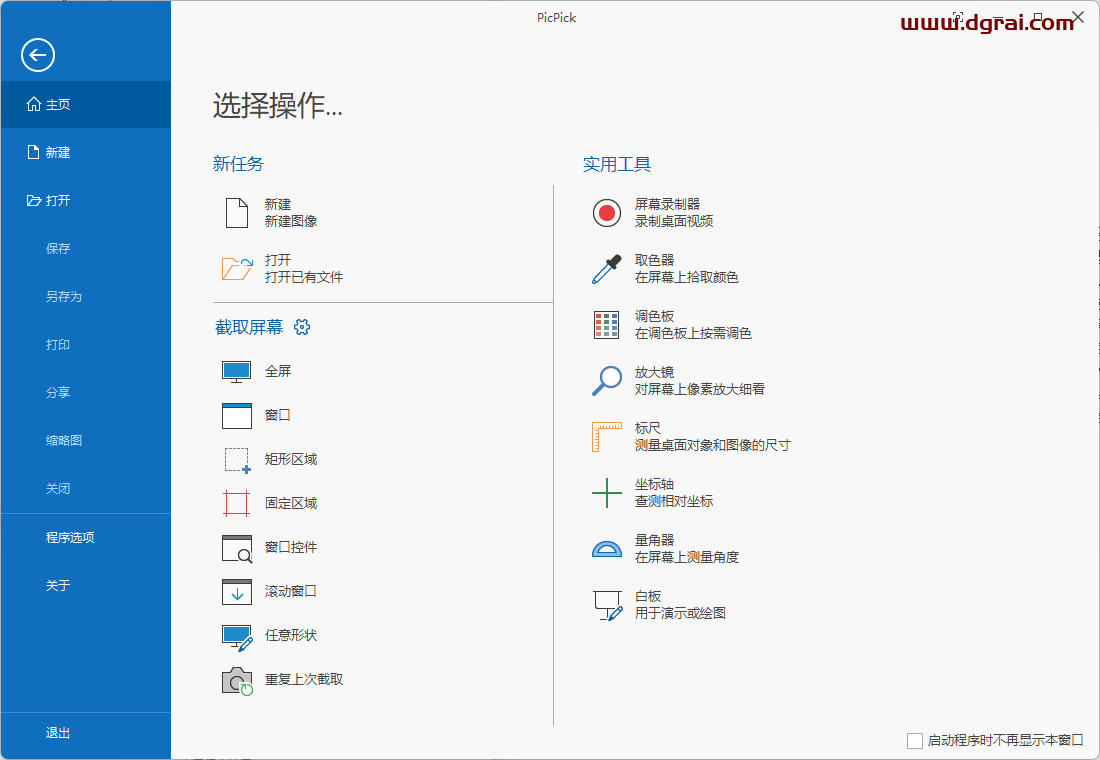The width and height of the screenshot is (1100, 760).
Task: Click 查测相对坐标 description text
Action: (x=673, y=501)
